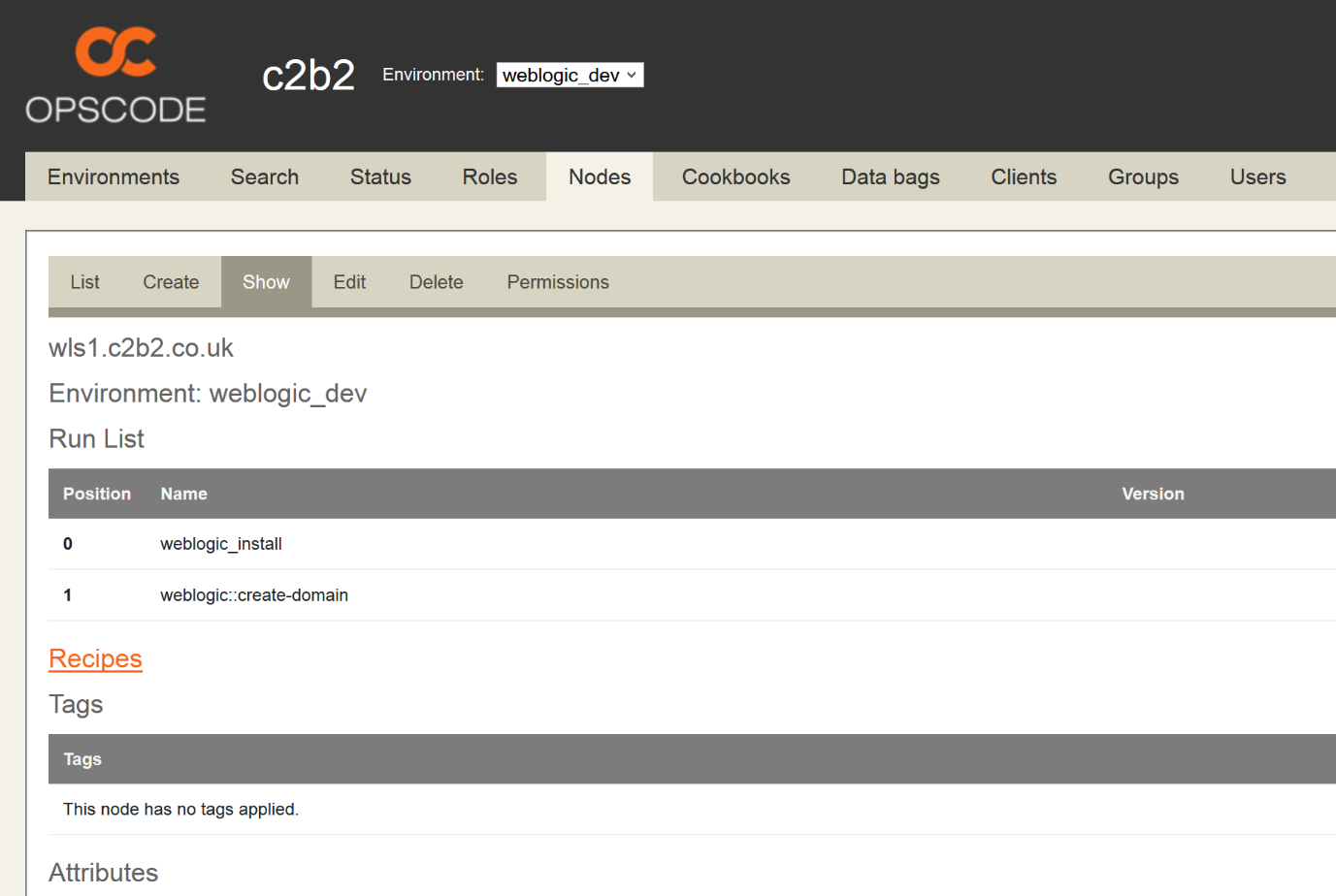This screenshot has width=1336, height=896.
Task: Open the Cookbooks tab
Action: coord(735,176)
